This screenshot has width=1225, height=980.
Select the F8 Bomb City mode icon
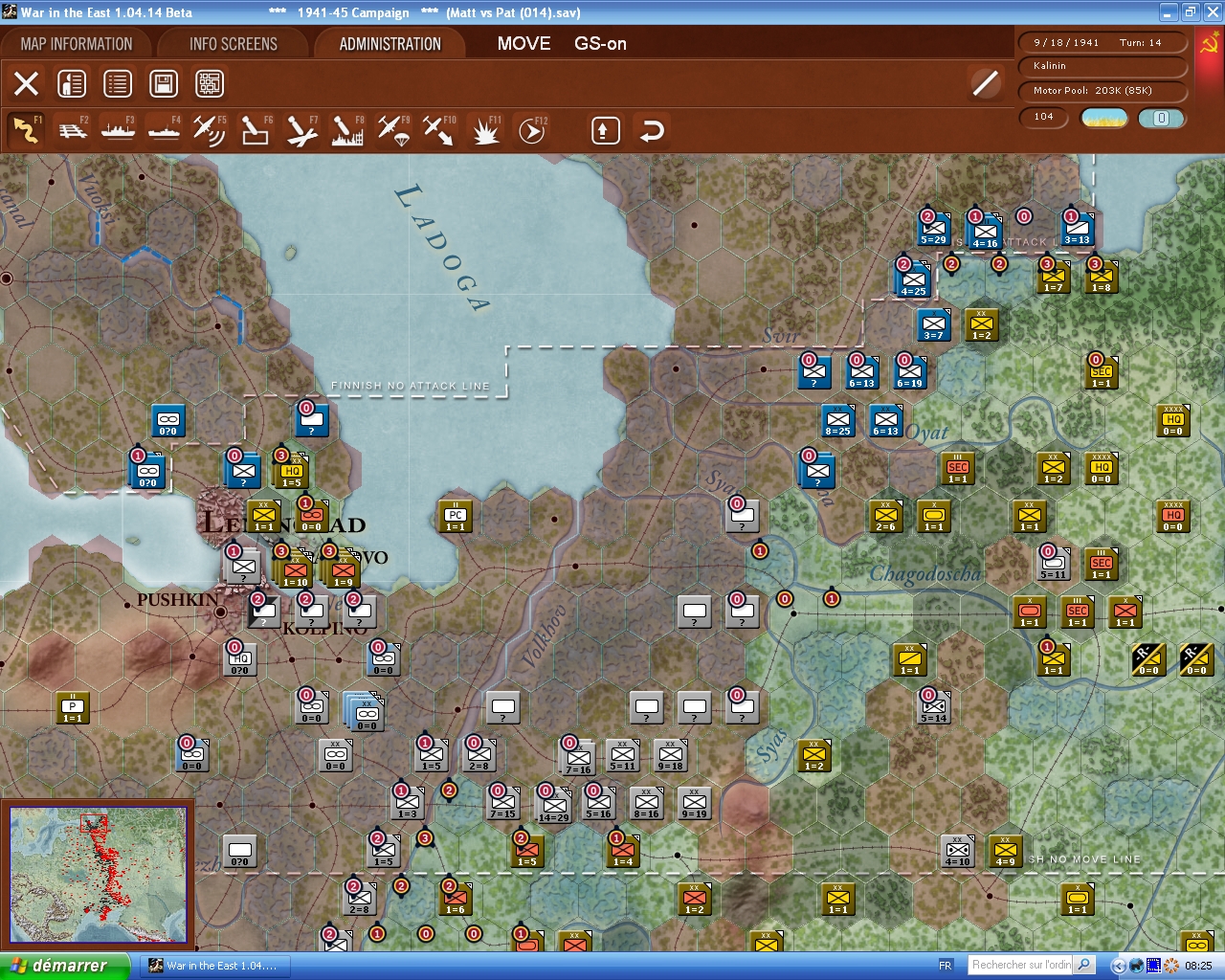click(x=347, y=130)
